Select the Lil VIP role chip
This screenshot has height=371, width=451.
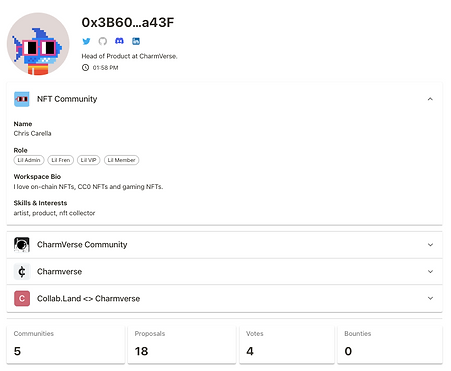pos(88,160)
